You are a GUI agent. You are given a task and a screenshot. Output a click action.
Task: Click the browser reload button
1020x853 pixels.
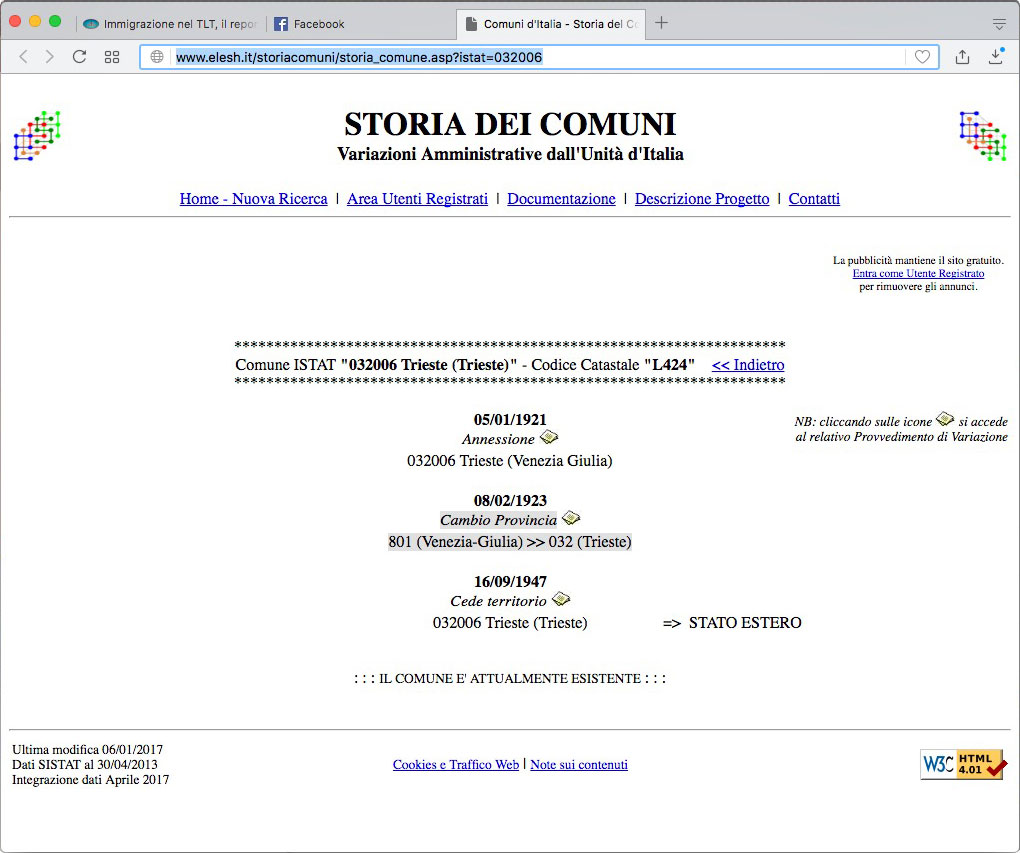tap(79, 57)
